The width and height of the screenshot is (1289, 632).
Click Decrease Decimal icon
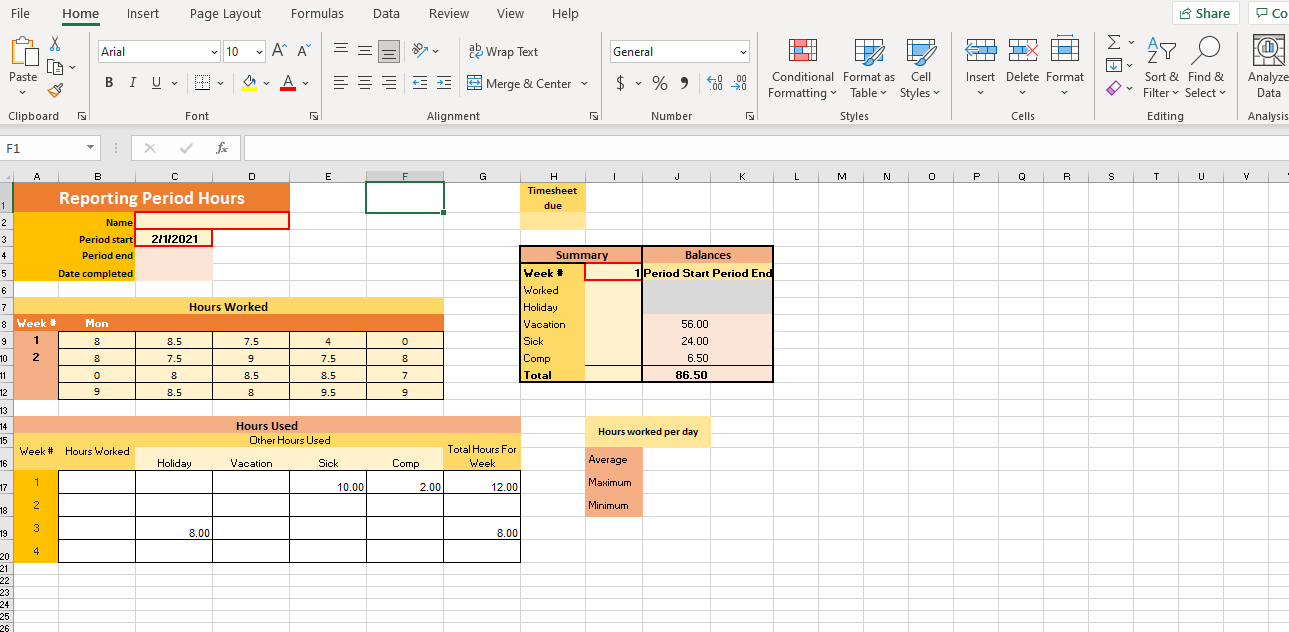click(x=740, y=84)
